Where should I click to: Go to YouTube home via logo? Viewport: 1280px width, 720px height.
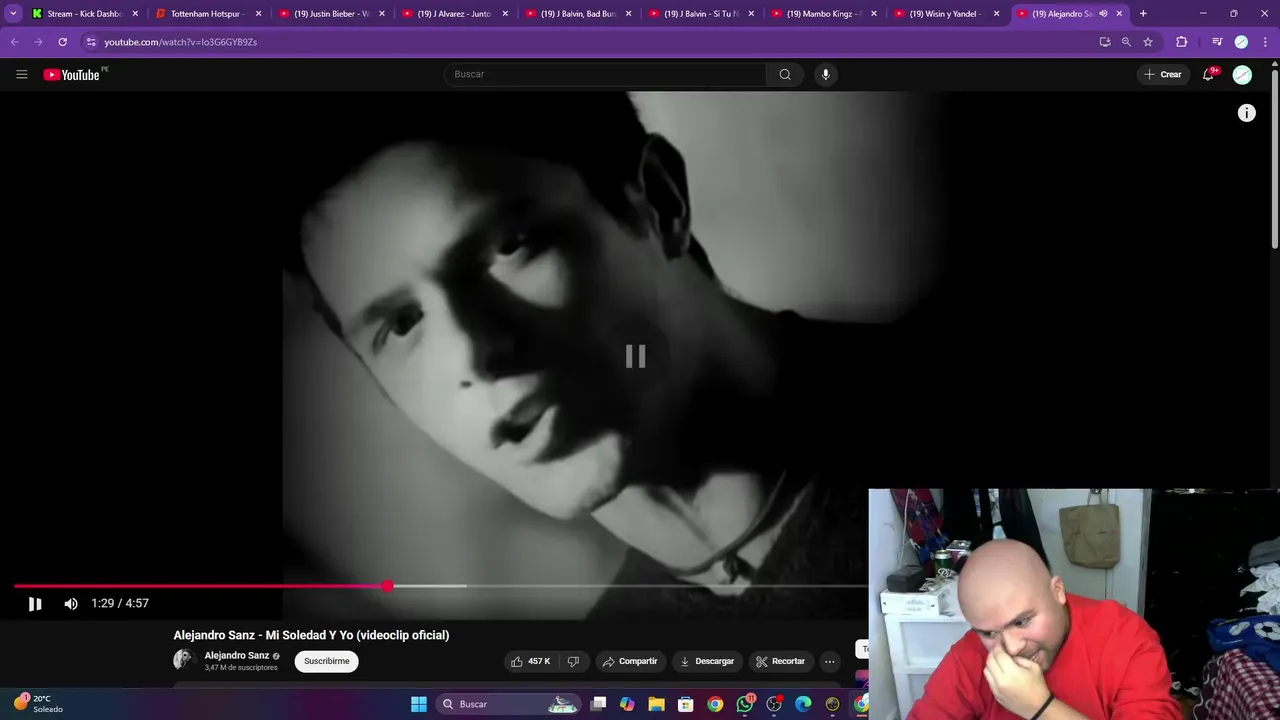(72, 74)
